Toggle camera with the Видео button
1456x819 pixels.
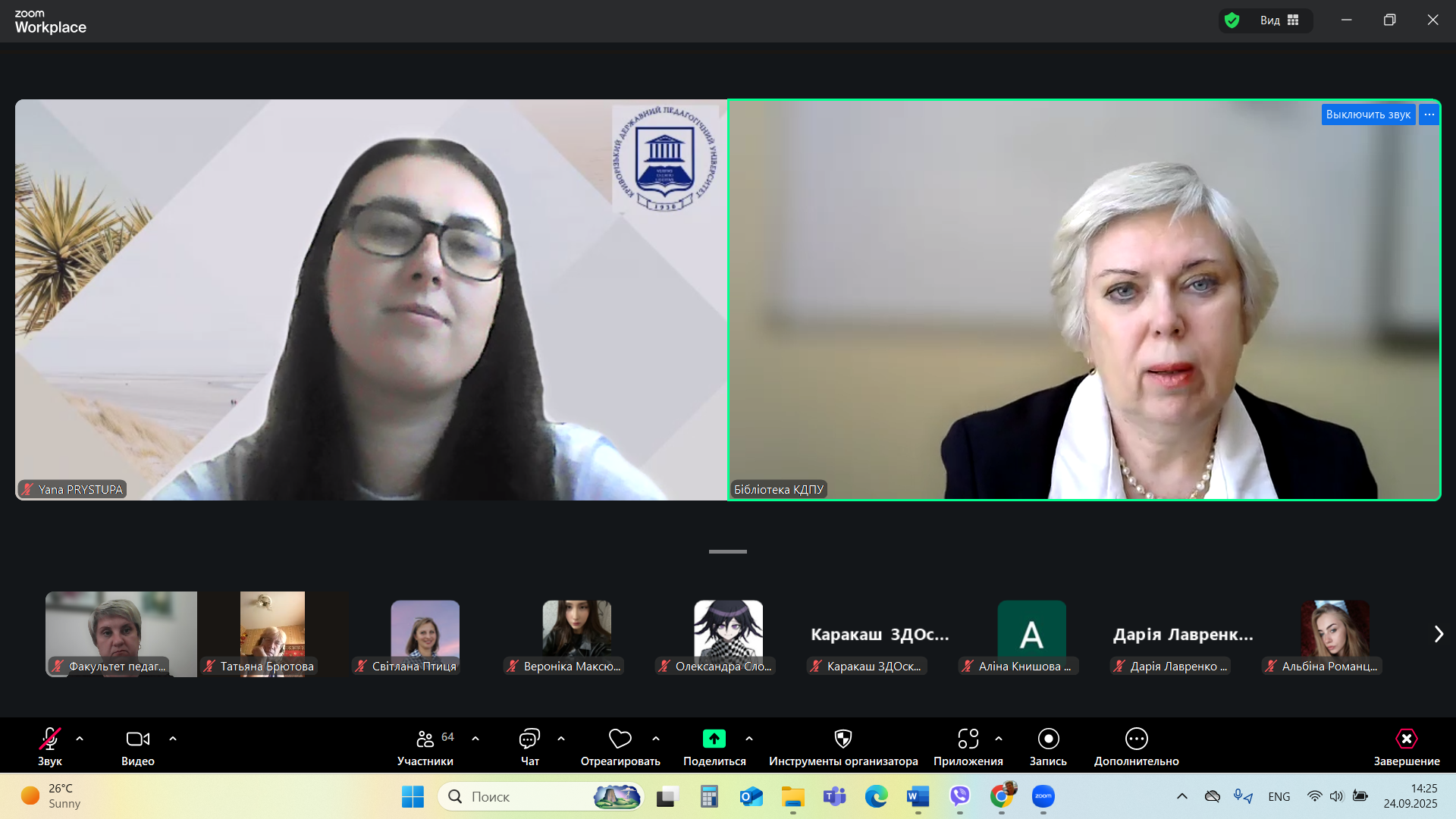(x=137, y=739)
